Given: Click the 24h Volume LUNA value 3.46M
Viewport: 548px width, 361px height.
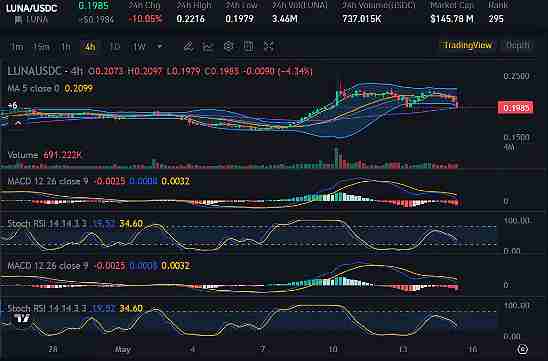Looking at the screenshot, I should (285, 19).
